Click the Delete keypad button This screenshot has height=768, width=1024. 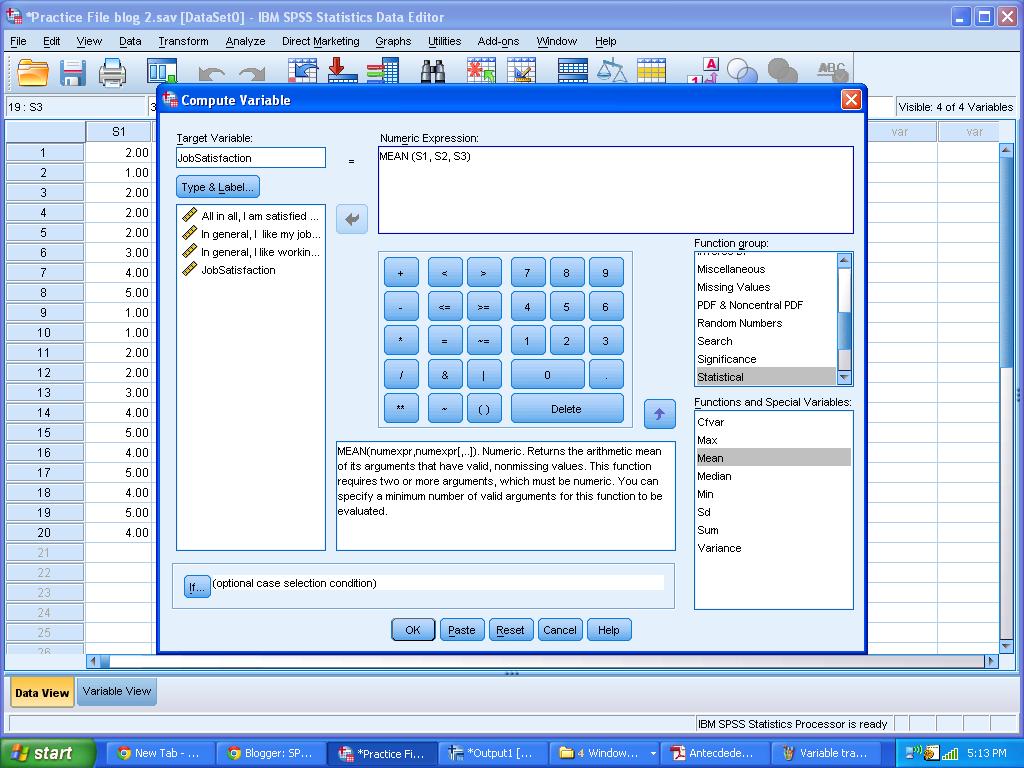coord(566,409)
